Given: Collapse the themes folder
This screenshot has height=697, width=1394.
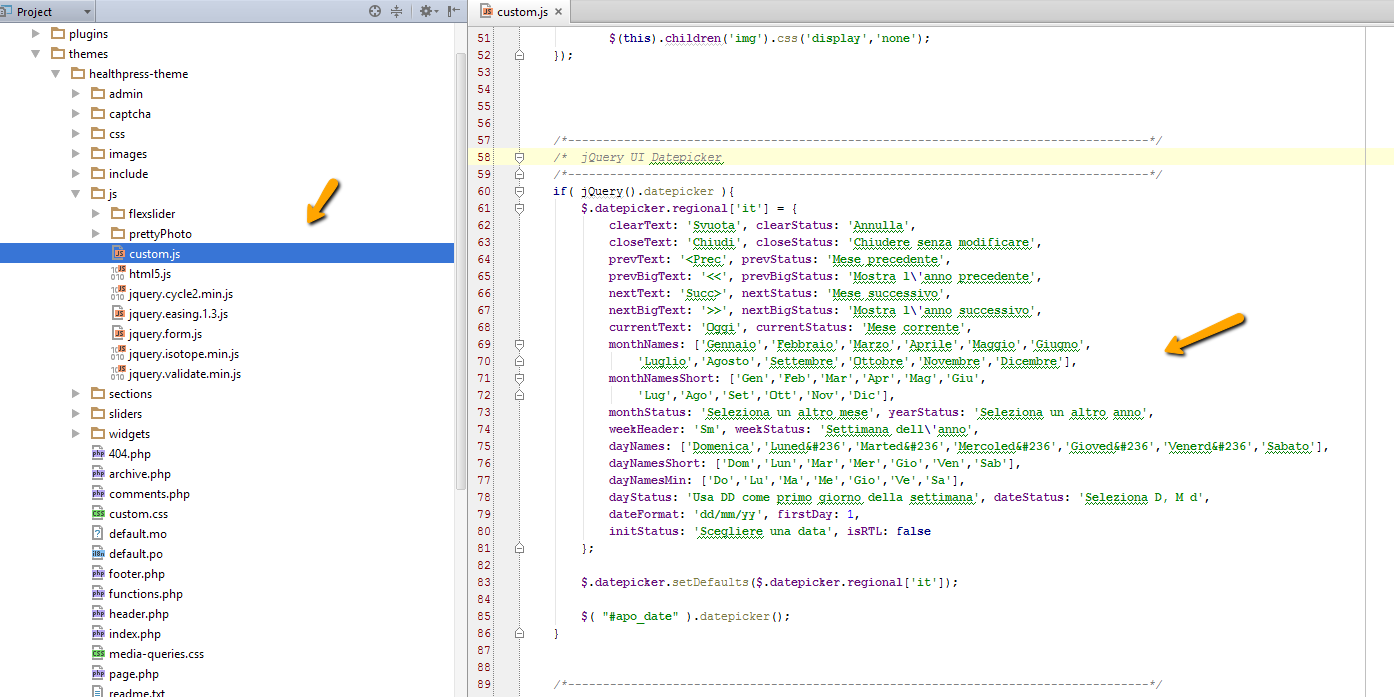Looking at the screenshot, I should point(36,54).
